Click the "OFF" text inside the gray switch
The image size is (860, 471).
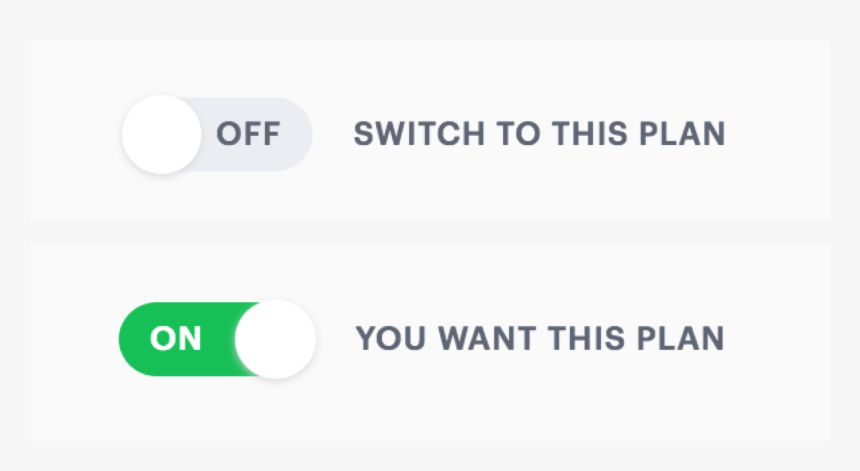(248, 135)
